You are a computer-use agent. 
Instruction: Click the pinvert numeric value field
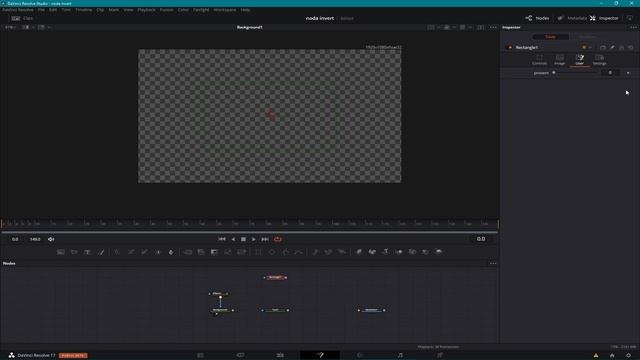(x=610, y=73)
